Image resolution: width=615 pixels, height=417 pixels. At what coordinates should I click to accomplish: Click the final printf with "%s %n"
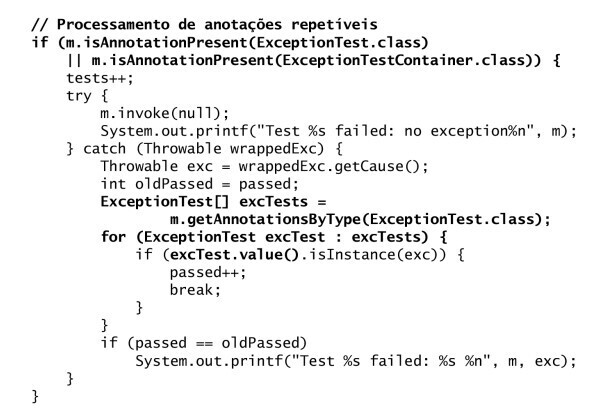point(356,361)
